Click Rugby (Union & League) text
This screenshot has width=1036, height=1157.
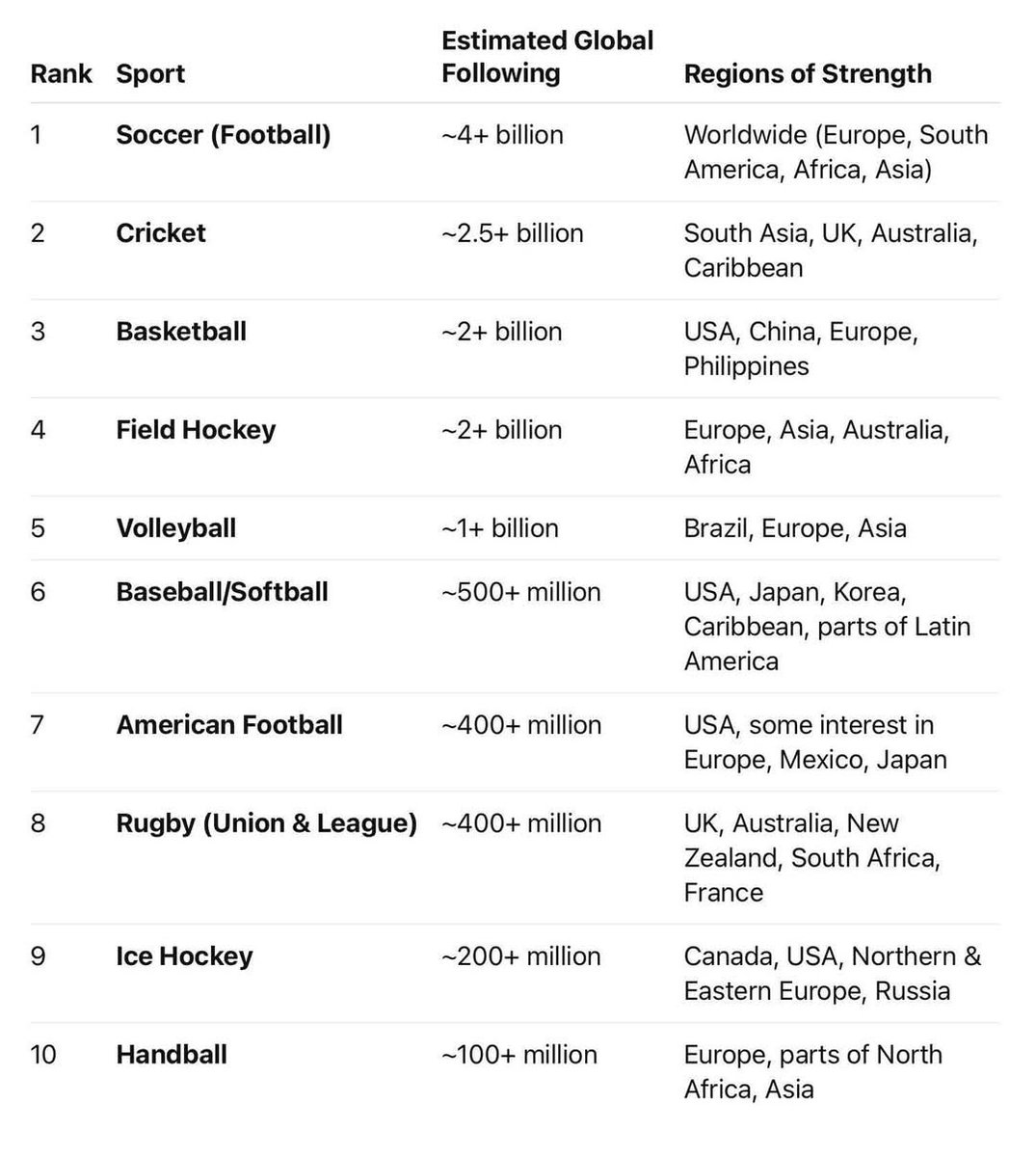click(266, 823)
